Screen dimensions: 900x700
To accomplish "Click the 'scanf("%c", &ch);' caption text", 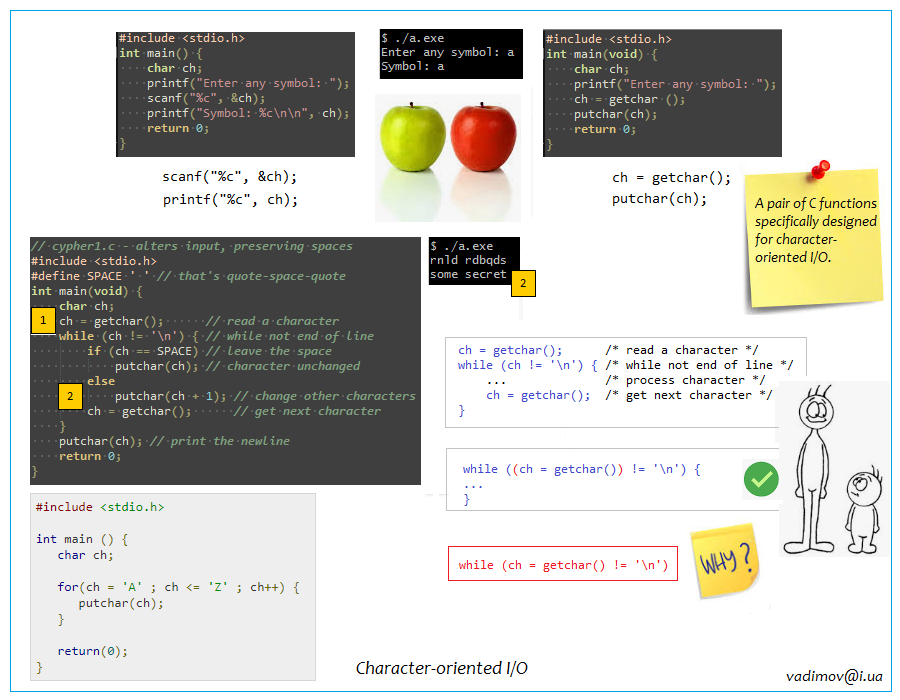I will click(x=230, y=177).
